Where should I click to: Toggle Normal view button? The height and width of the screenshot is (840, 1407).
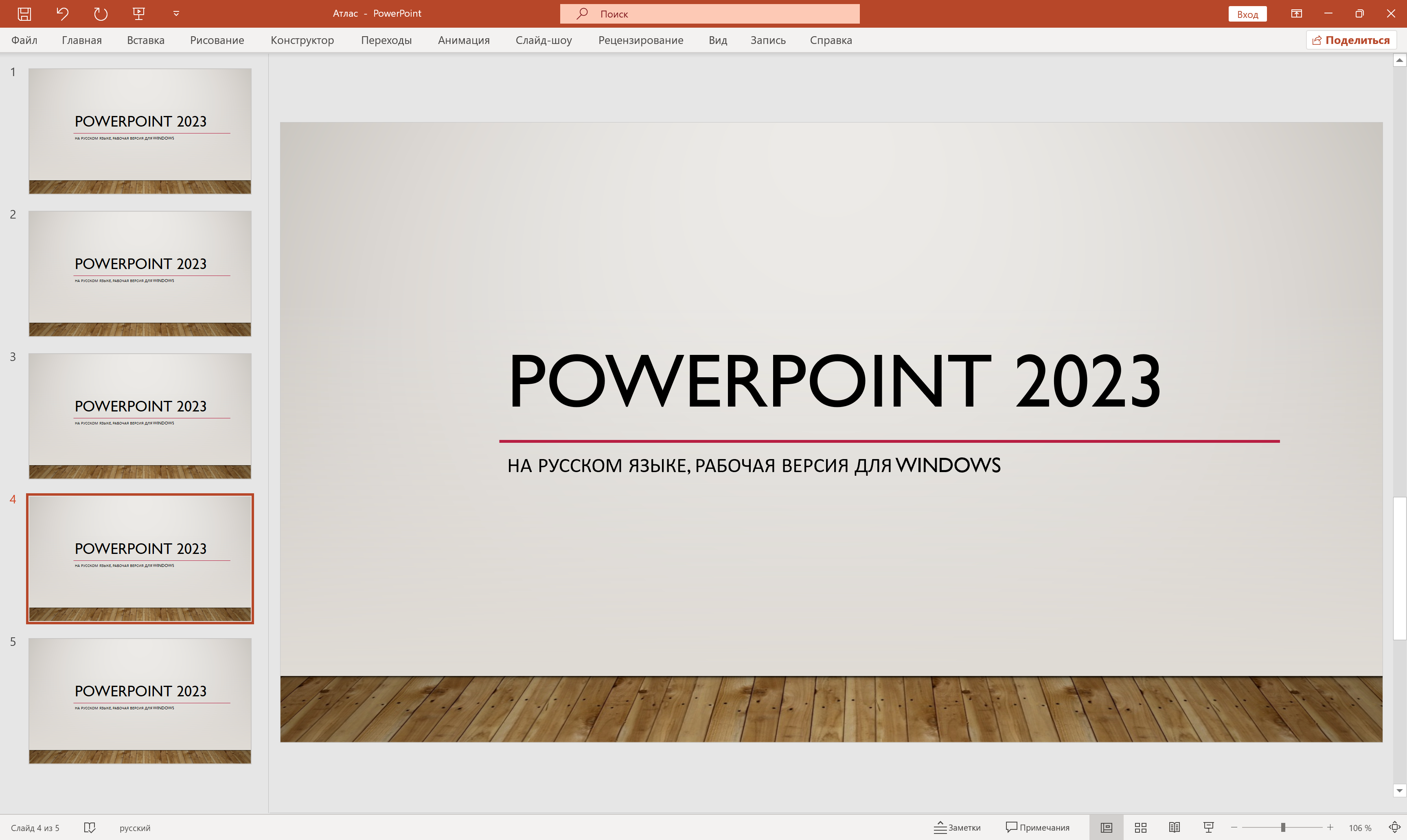(x=1106, y=827)
